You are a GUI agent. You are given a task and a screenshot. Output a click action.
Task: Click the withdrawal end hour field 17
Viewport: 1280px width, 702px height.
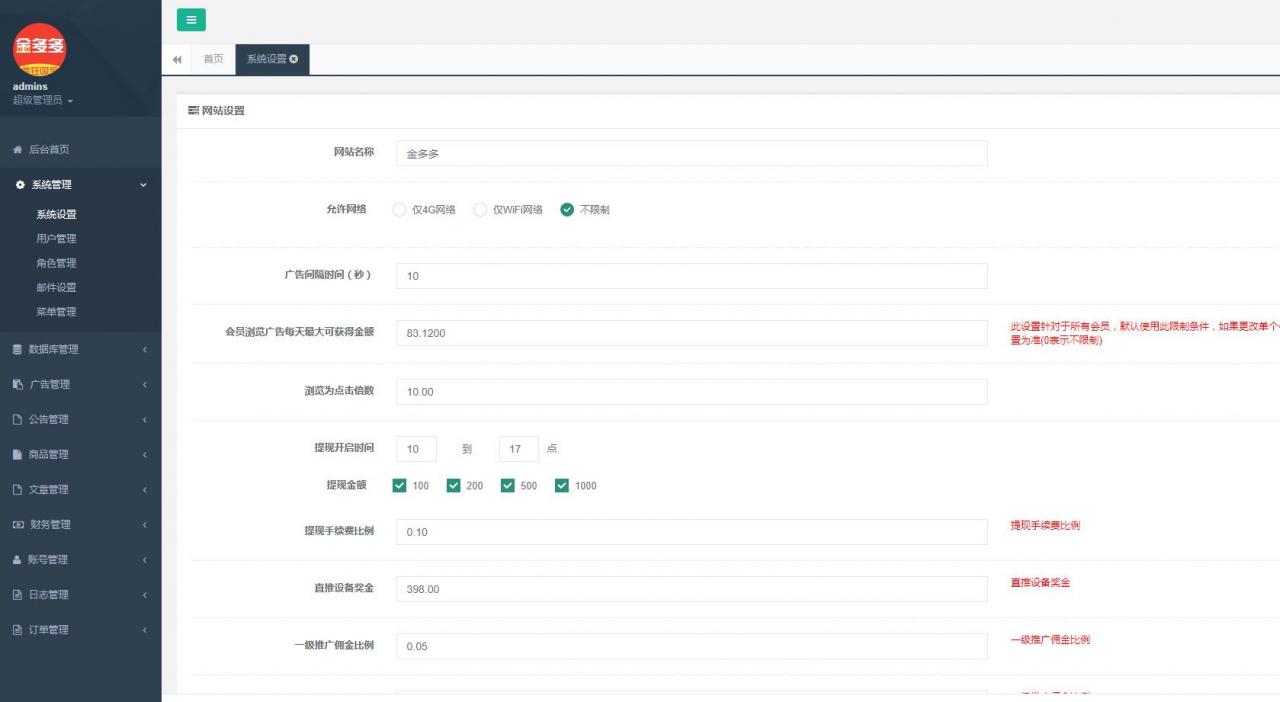click(518, 449)
